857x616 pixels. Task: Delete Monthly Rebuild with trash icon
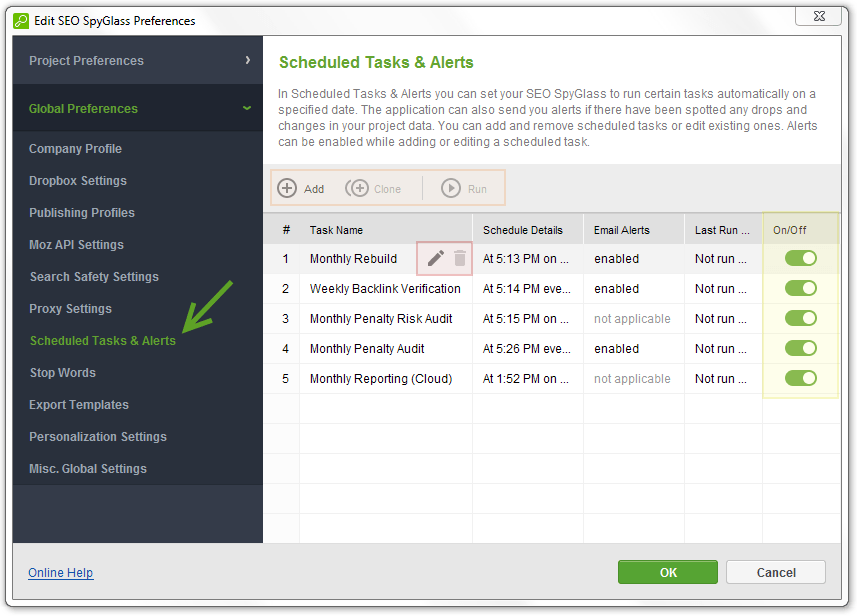click(x=460, y=258)
